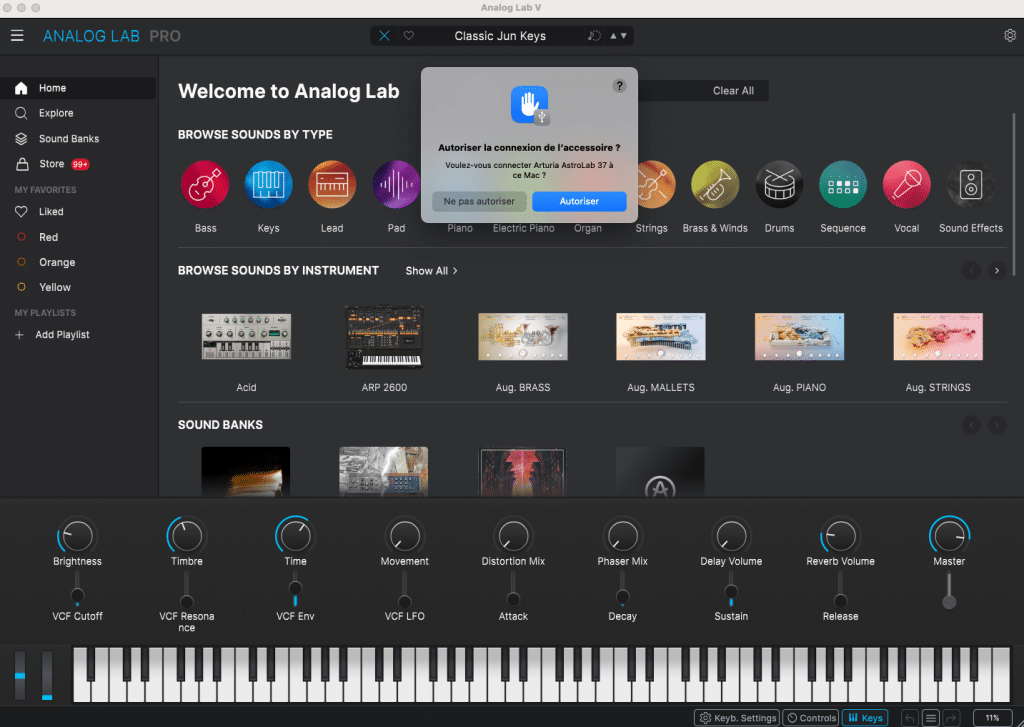The image size is (1024, 727).
Task: Toggle the Keys panel button
Action: pyautogui.click(x=864, y=718)
